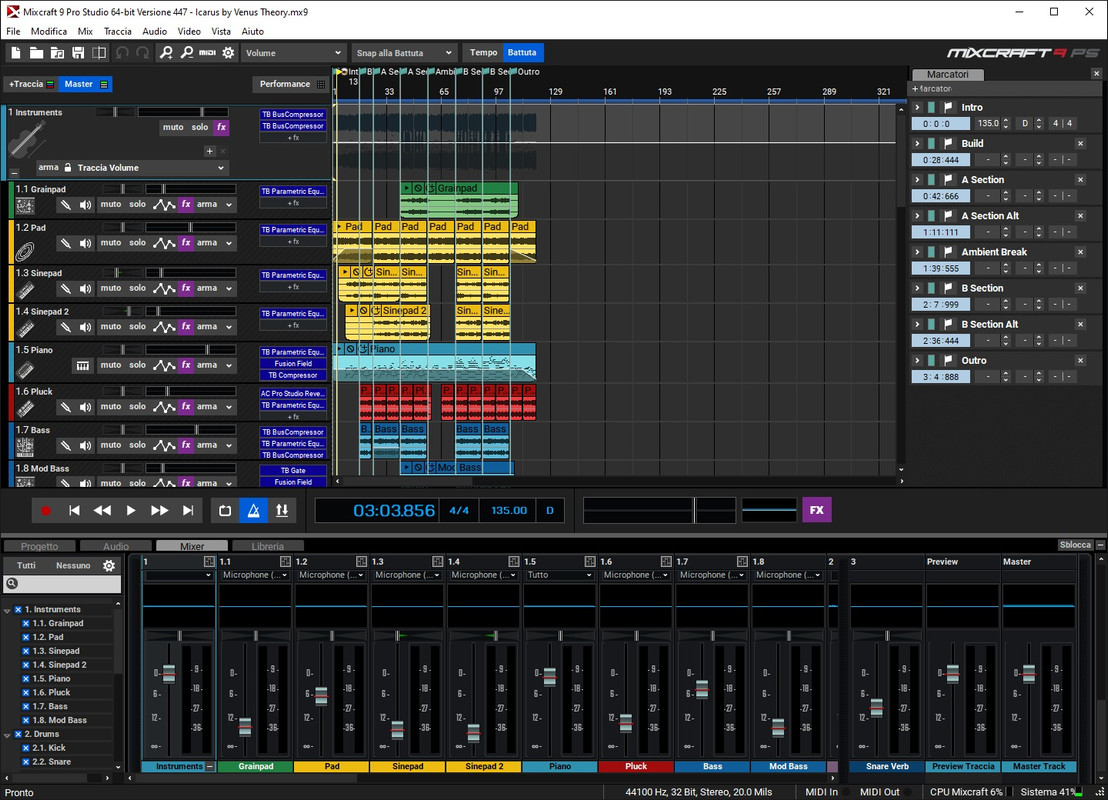Mute the 1.4 Sinepad 2 track
This screenshot has height=800, width=1108.
click(x=110, y=327)
